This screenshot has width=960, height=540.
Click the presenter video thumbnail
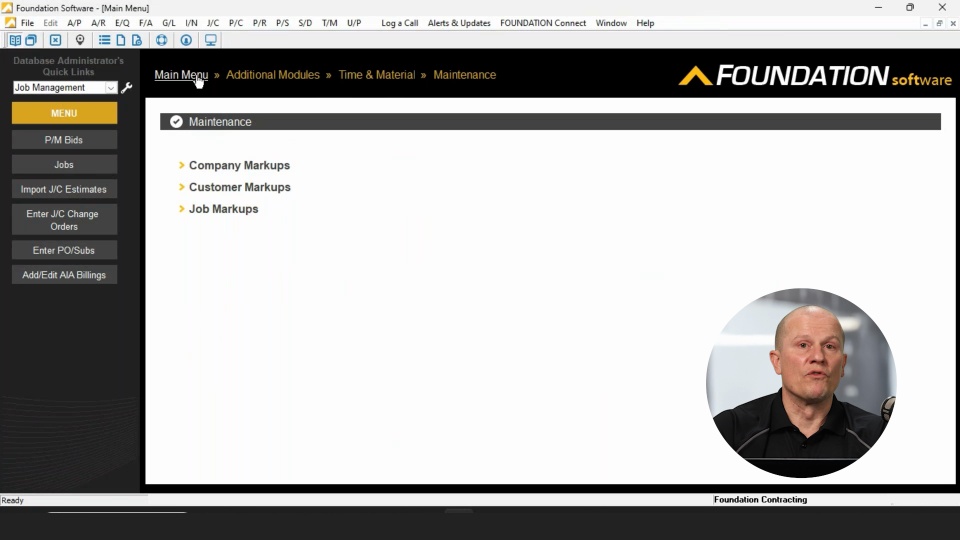point(801,383)
